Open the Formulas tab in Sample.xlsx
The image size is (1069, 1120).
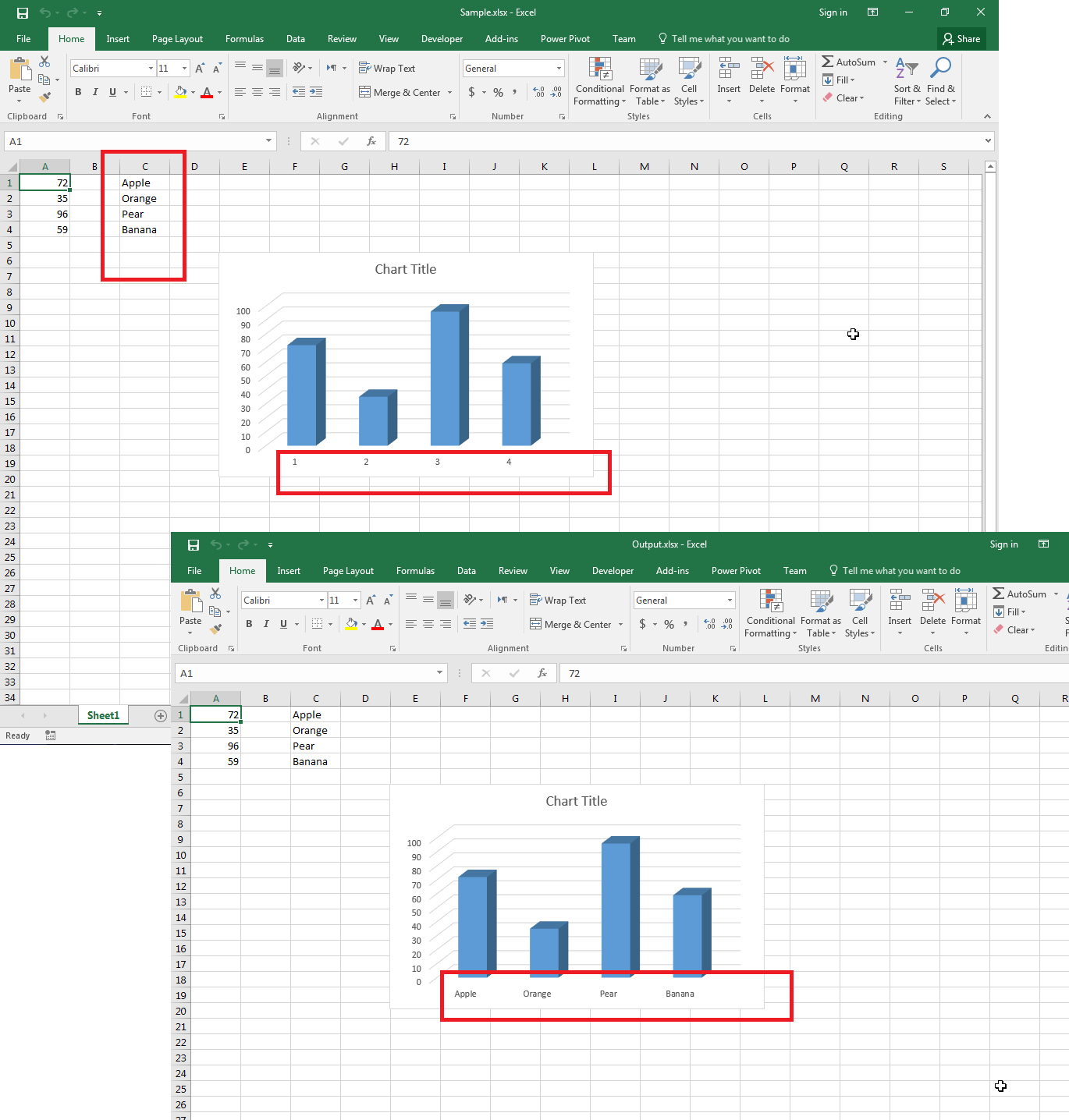244,39
